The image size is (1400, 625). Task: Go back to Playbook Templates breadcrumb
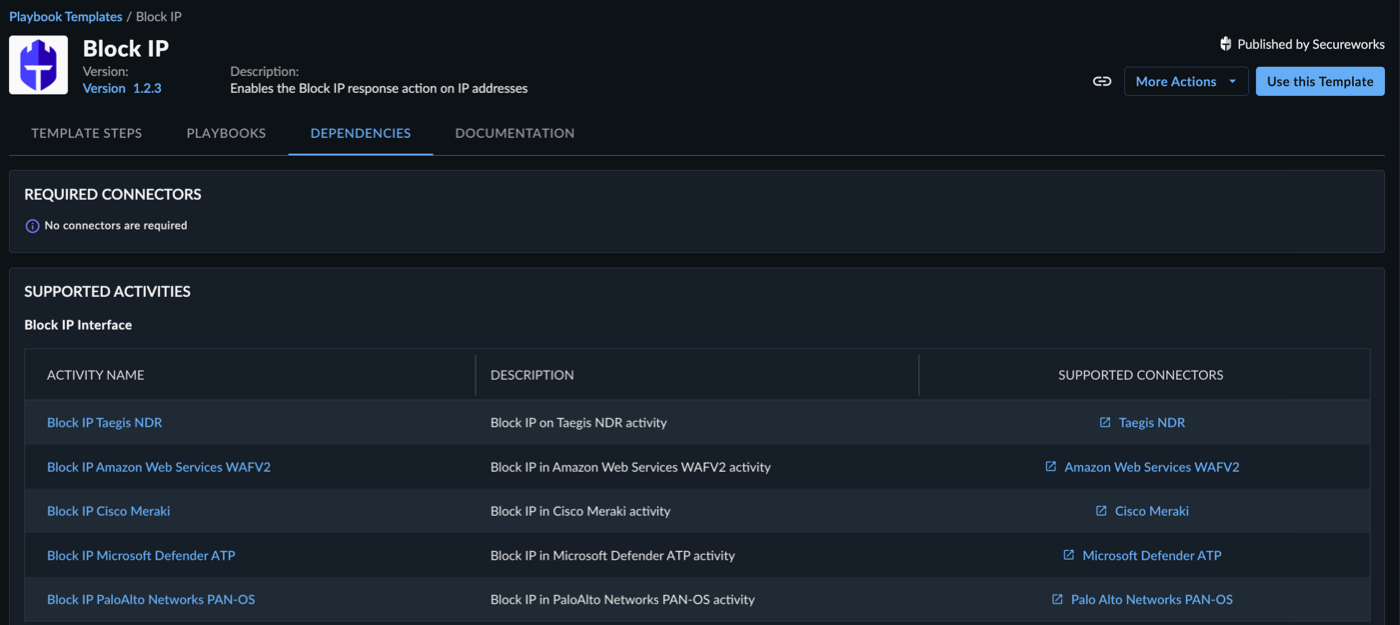tap(66, 17)
